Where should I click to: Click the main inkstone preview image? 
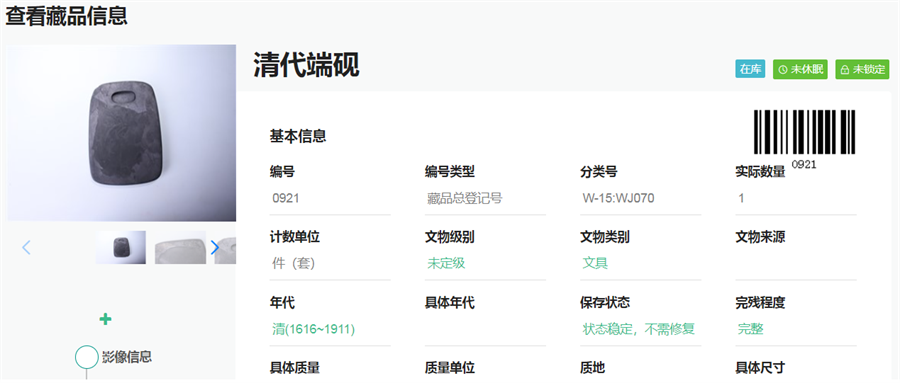(x=122, y=133)
